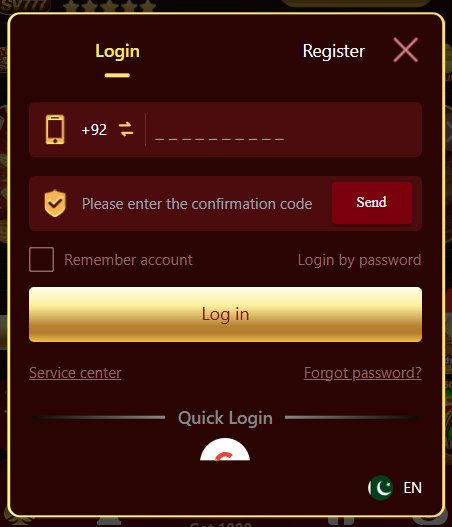Tick the Remember account checkbox
The image size is (452, 527).
click(x=41, y=259)
